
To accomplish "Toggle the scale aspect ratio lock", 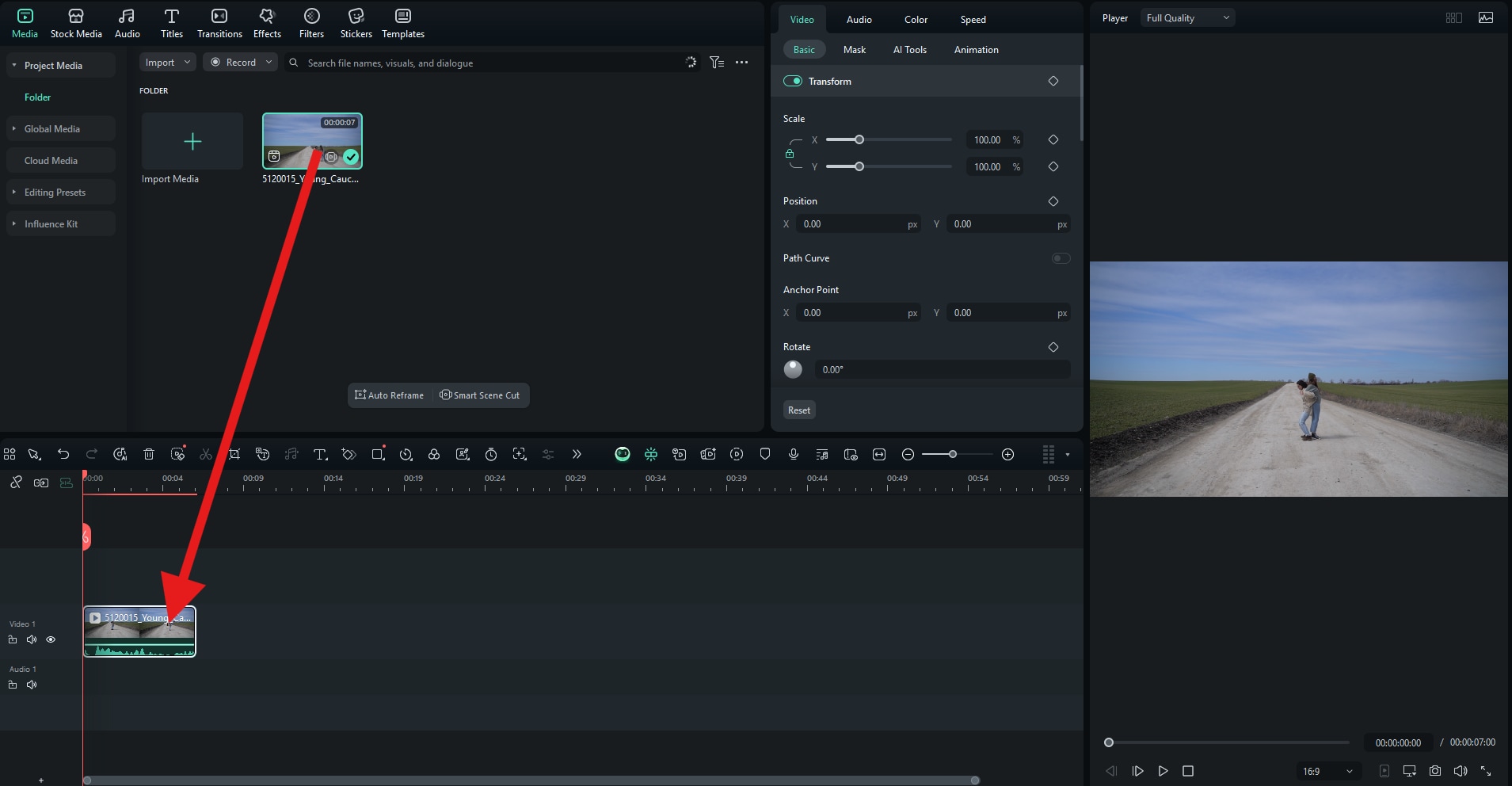I will click(790, 154).
